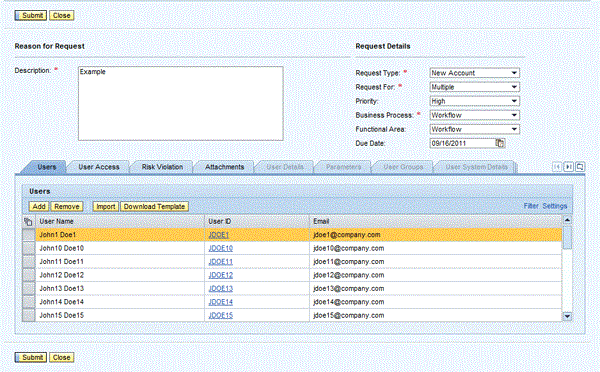Switch to the Risk Violation tab
This screenshot has height=372, width=600.
click(162, 167)
